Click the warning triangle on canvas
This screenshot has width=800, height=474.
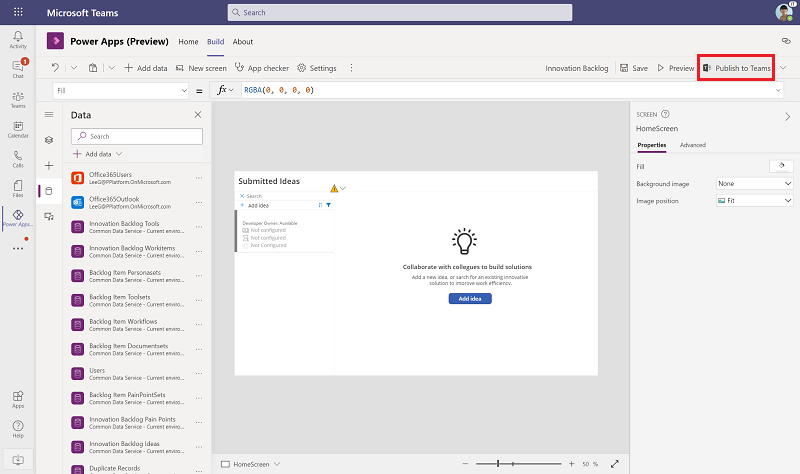click(334, 188)
